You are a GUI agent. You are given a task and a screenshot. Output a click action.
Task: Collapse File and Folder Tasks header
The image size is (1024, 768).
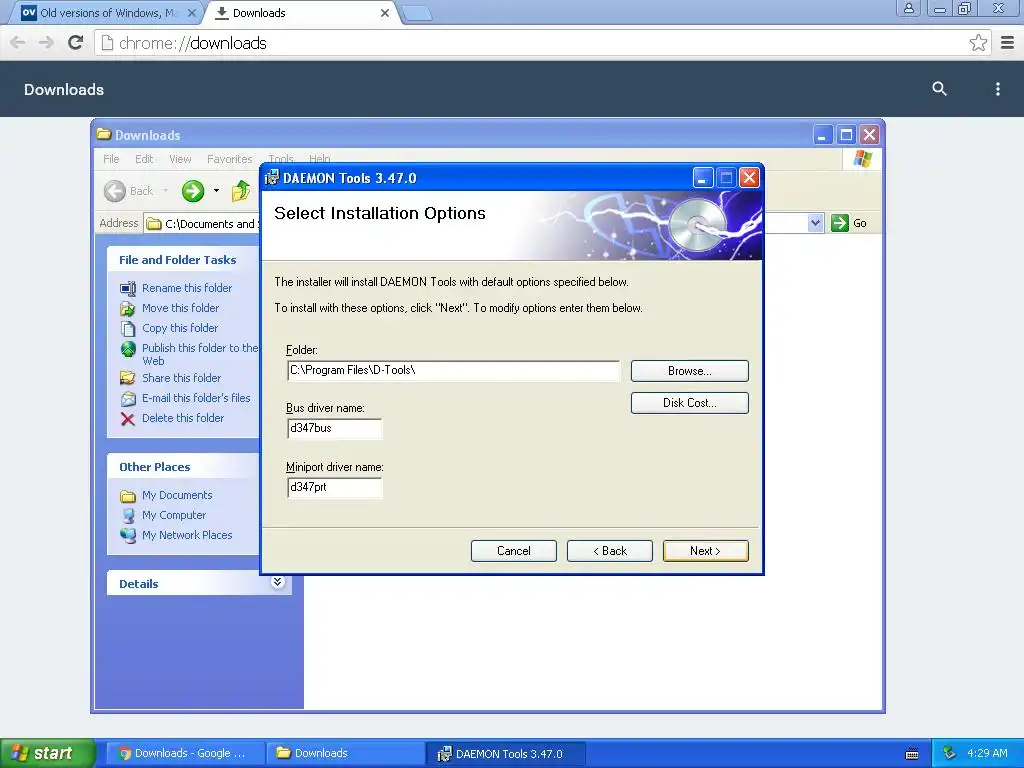(x=184, y=260)
